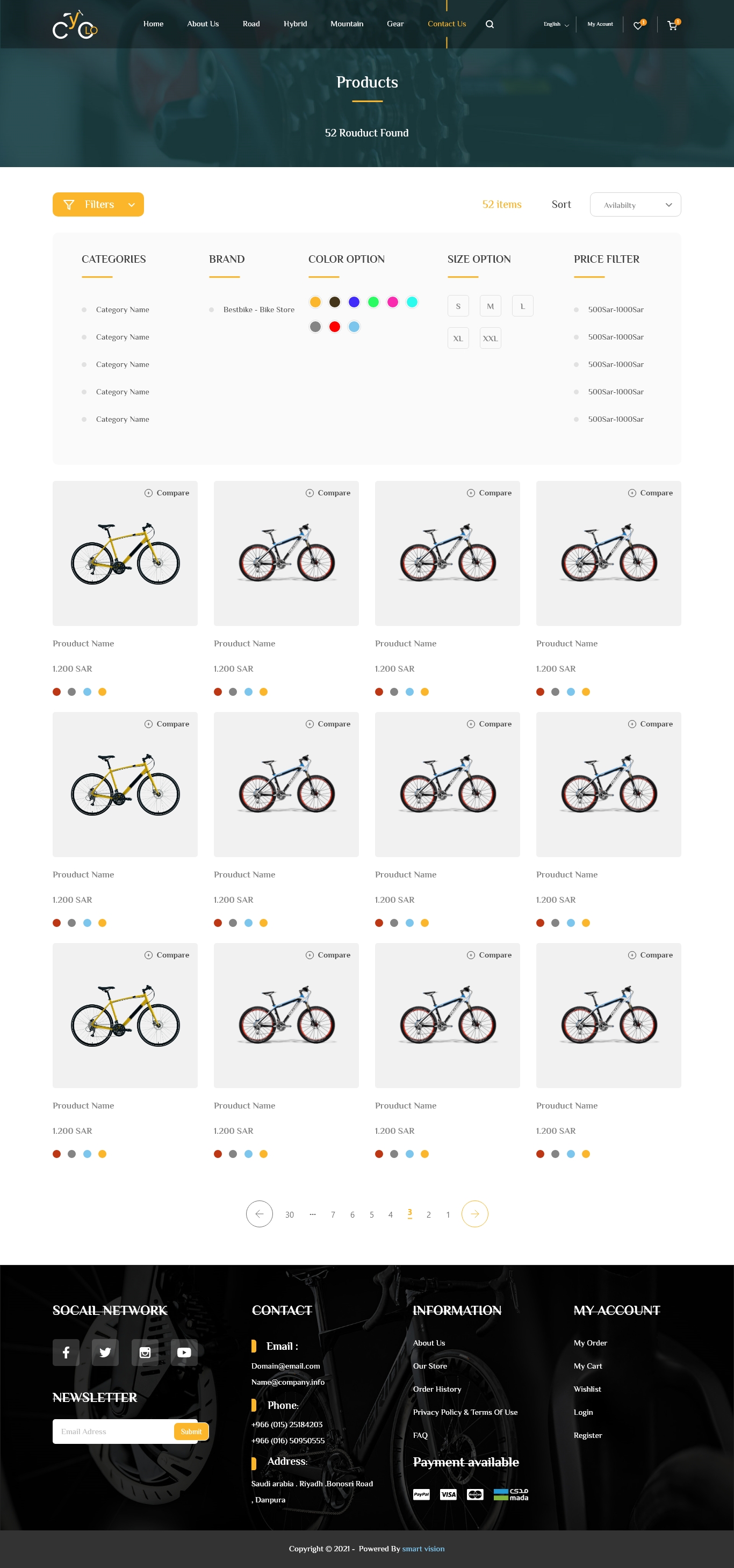Select the Bestbike - Bike Store brand filter
734x1568 pixels.
(x=258, y=310)
